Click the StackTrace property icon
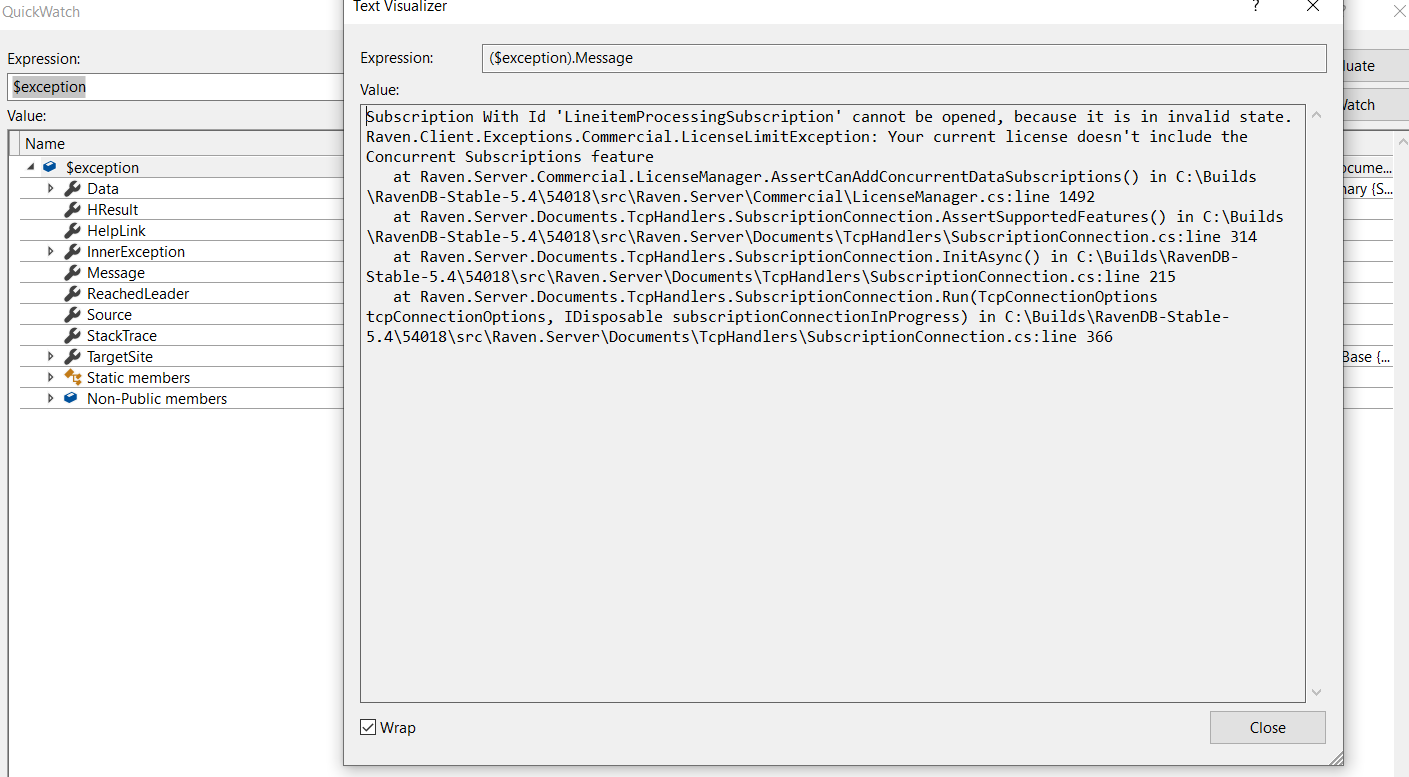The image size is (1409, 777). pyautogui.click(x=72, y=335)
